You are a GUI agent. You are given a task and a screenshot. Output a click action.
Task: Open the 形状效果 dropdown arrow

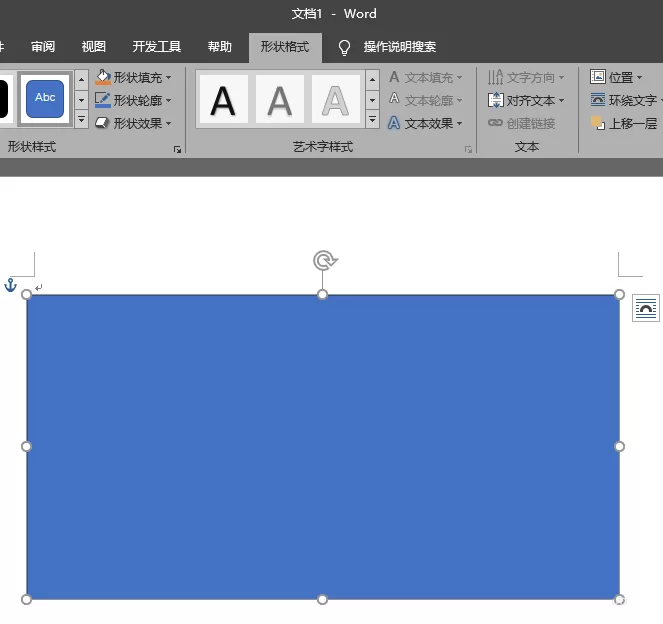point(169,123)
